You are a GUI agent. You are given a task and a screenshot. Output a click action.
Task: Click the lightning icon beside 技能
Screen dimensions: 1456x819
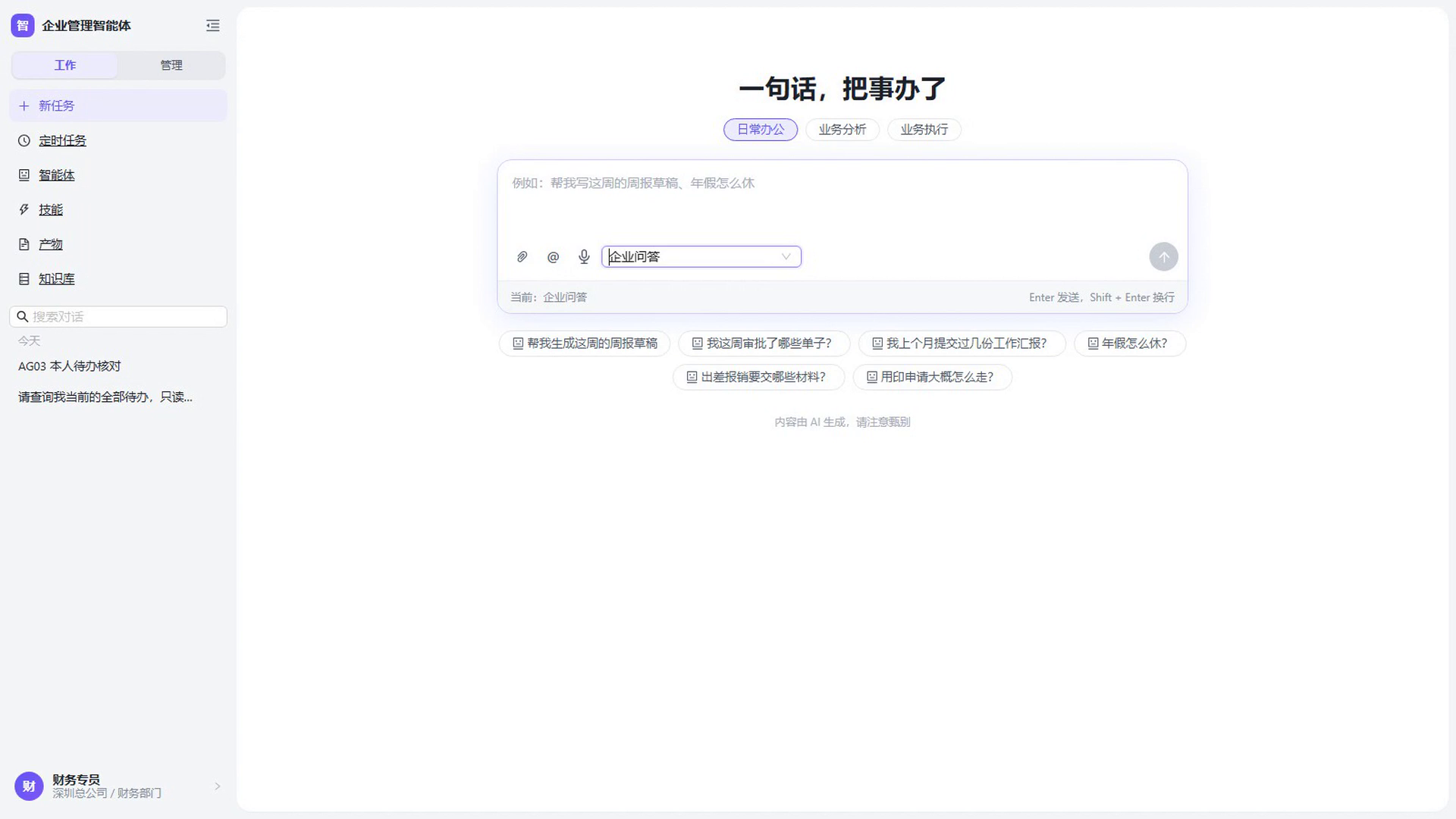click(x=24, y=210)
